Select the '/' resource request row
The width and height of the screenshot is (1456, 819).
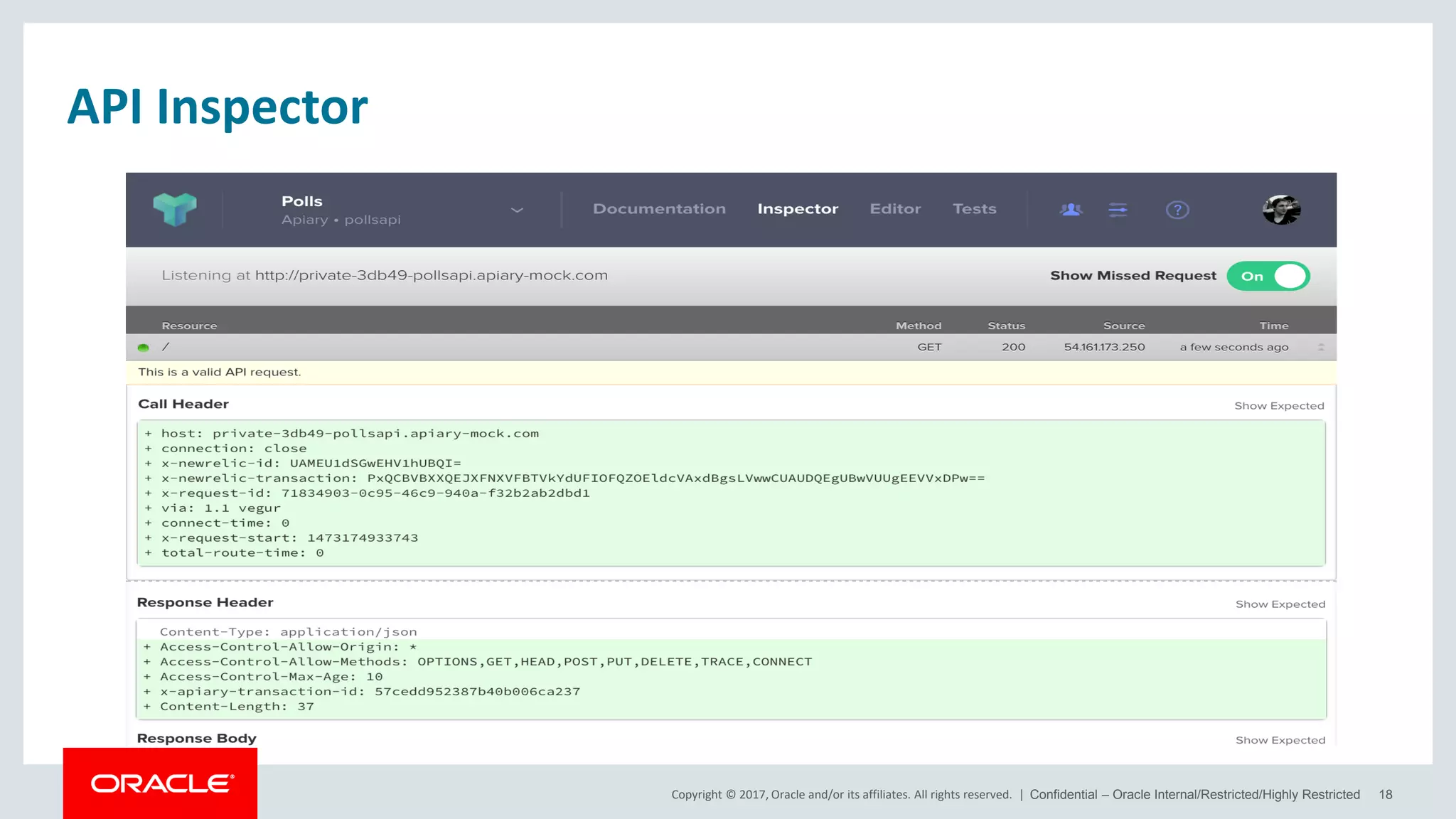(x=731, y=347)
